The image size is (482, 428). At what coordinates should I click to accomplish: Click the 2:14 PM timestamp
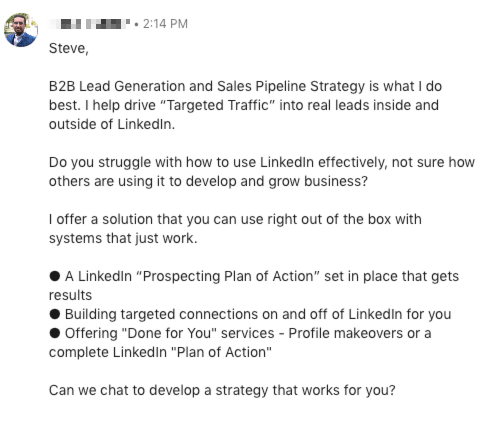pyautogui.click(x=165, y=24)
